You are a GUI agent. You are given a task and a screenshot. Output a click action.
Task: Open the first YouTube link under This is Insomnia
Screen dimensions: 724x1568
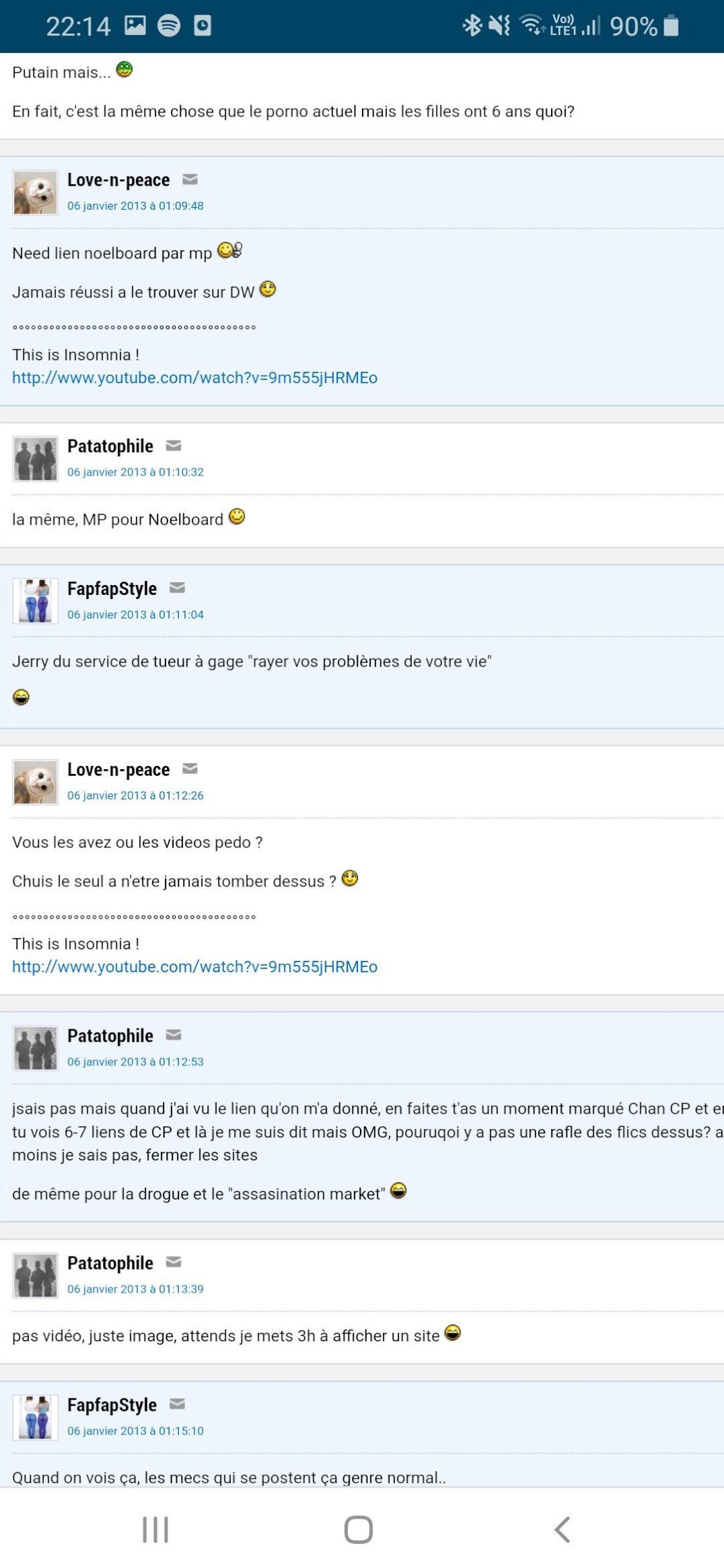(195, 378)
